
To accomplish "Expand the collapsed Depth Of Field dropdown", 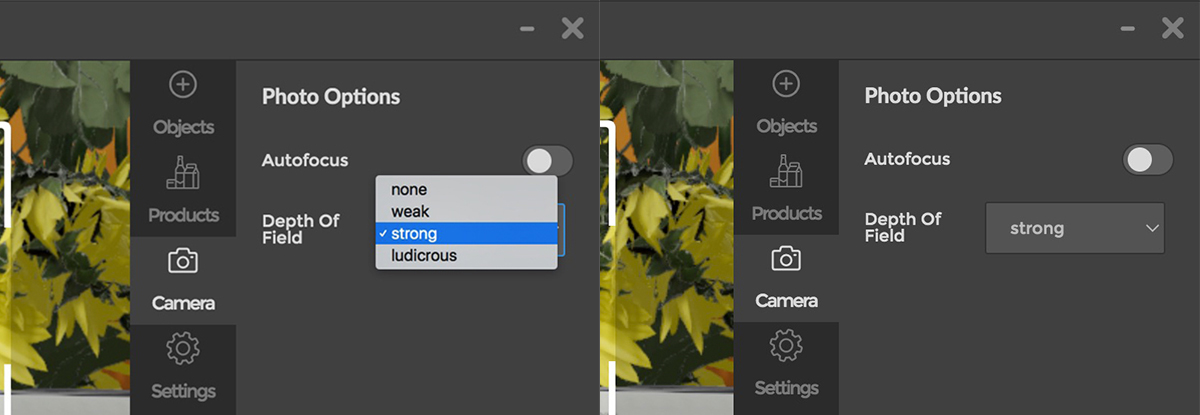I will coord(1074,228).
